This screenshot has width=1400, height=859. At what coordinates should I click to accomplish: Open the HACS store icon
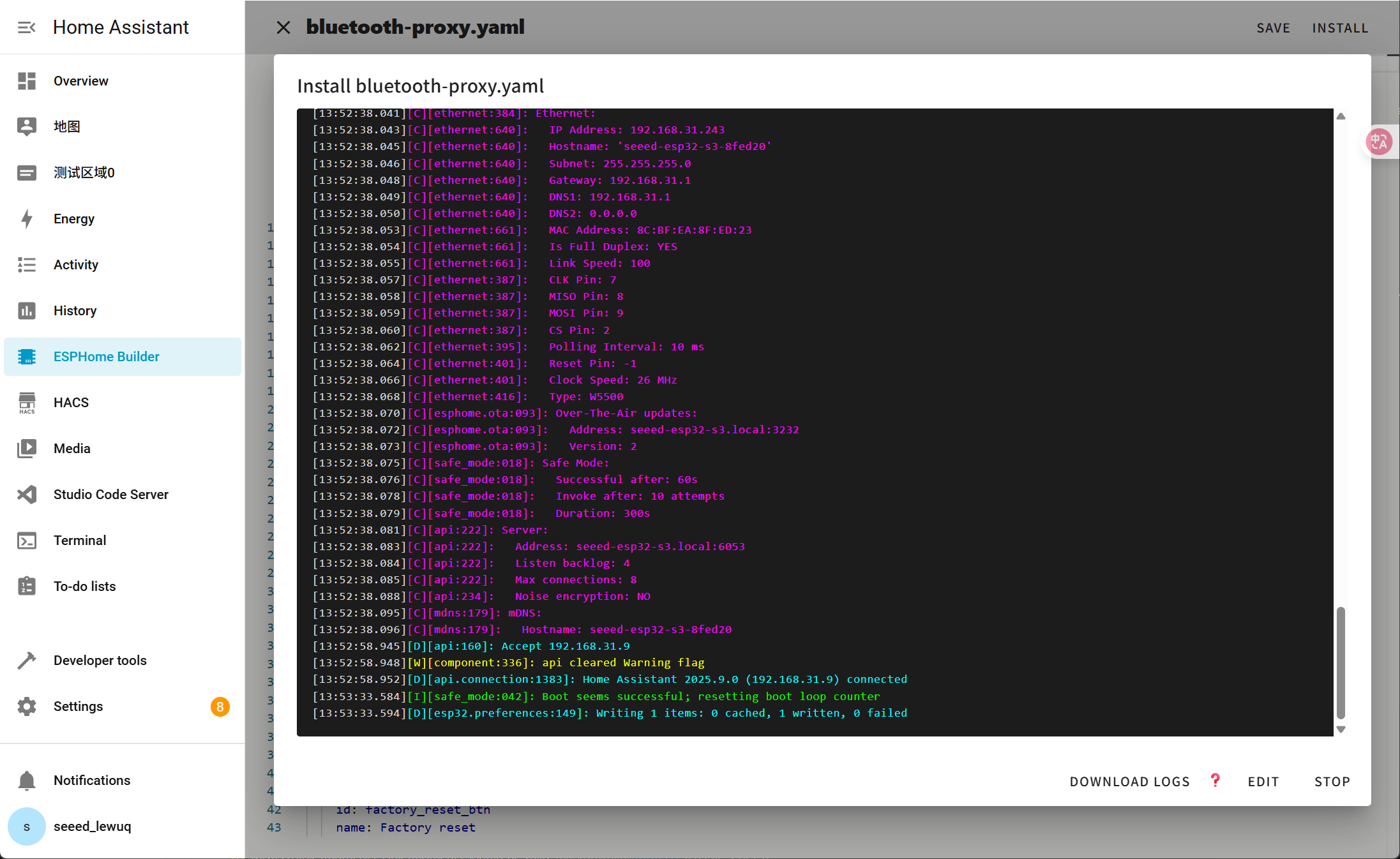pos(26,403)
